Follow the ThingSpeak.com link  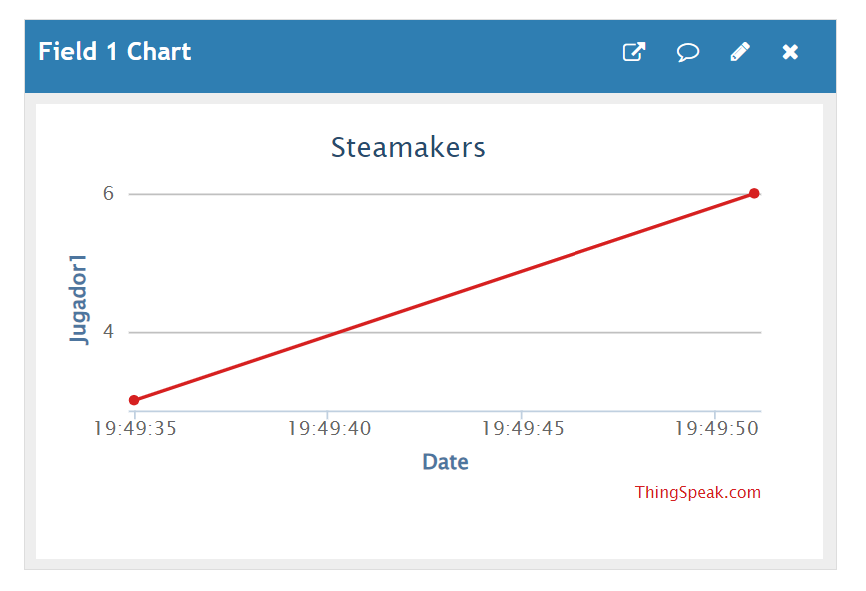[x=697, y=492]
